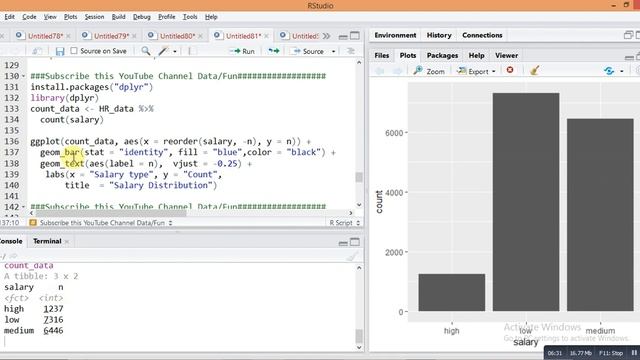Collapse code section at line 130

coord(23,76)
